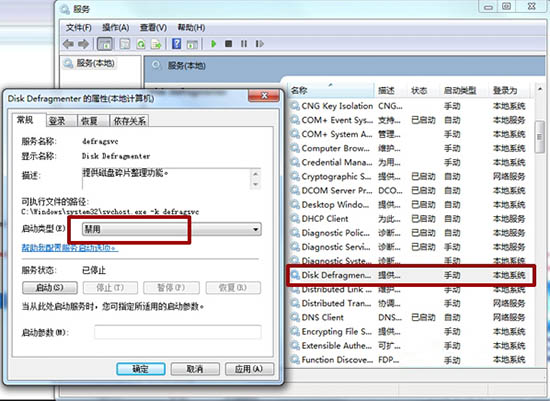Select the Diagnostic Policy service row
Screen dimensions: 550x401
pos(409,233)
